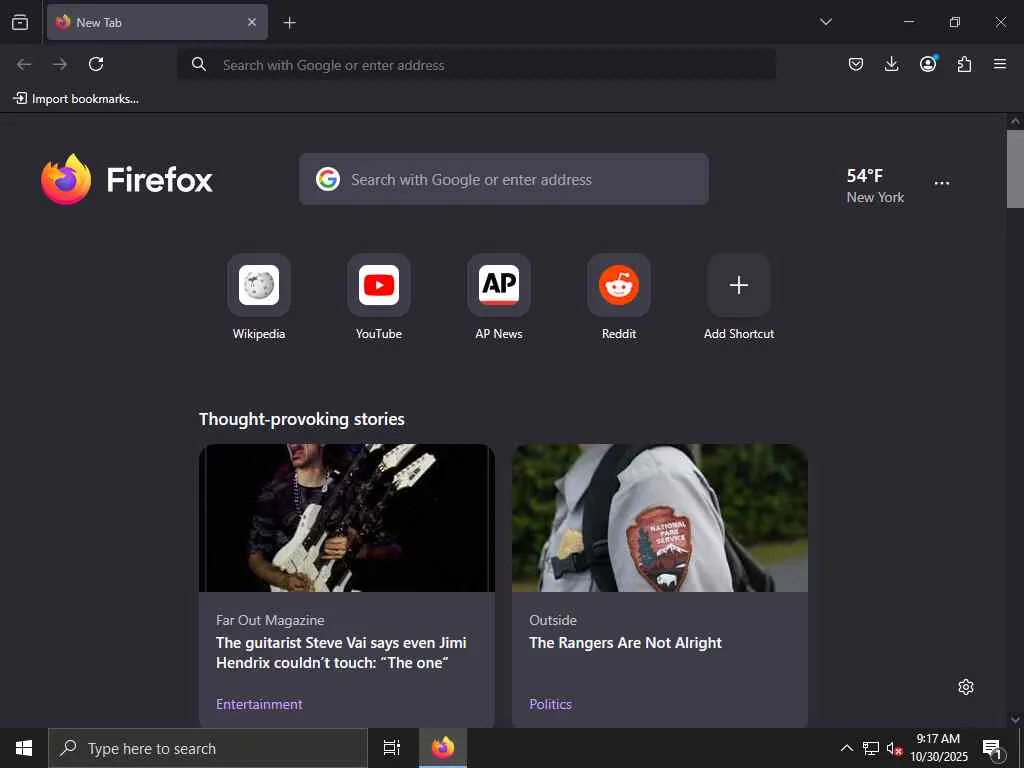The image size is (1024, 768).
Task: Open the new tab customize gear
Action: coord(966,687)
